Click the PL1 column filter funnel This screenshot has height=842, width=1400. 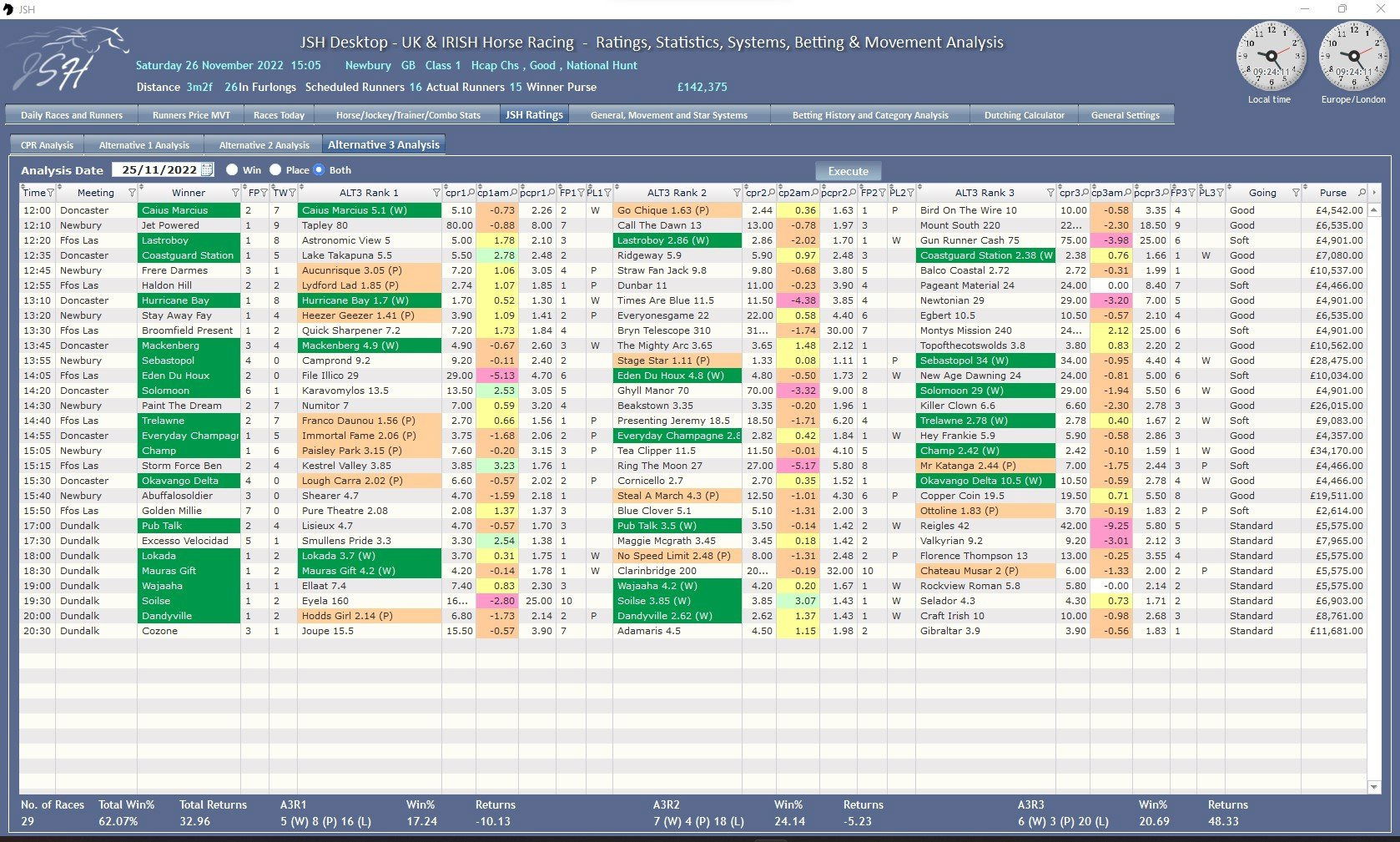pos(607,193)
